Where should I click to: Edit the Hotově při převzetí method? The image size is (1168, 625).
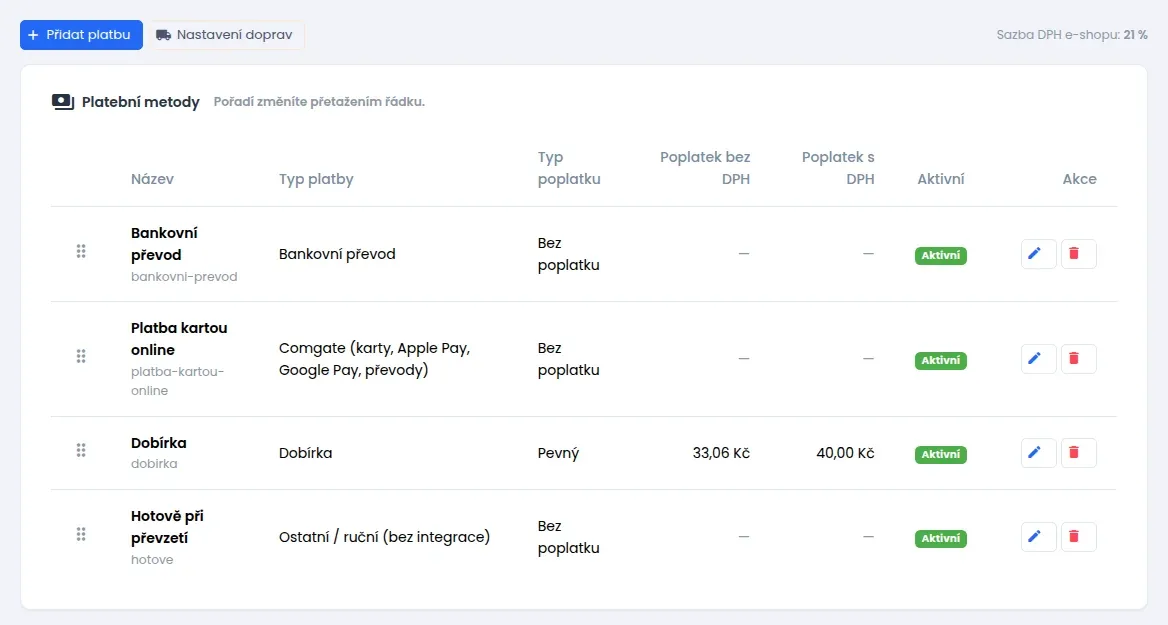pyautogui.click(x=1038, y=537)
